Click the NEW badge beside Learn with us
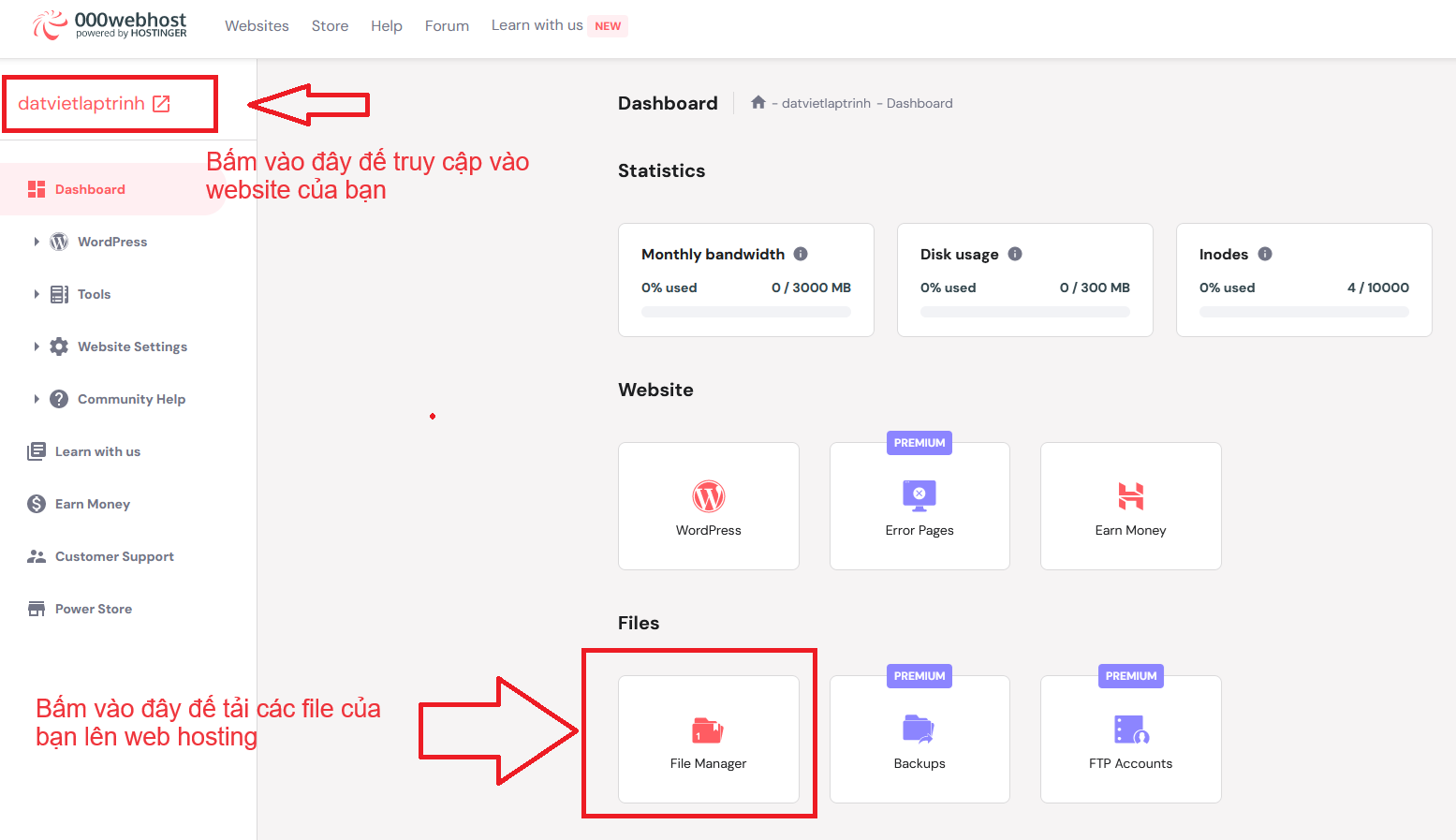The height and width of the screenshot is (840, 1456). 608,26
